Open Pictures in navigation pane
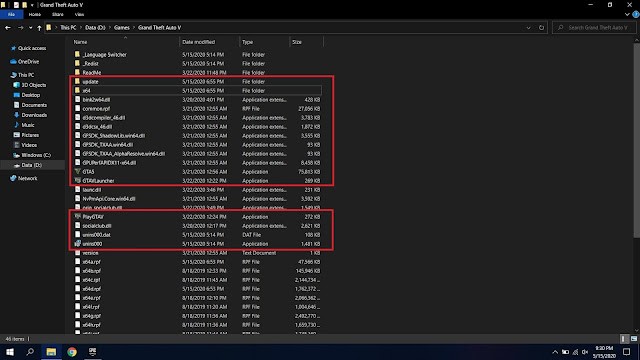The image size is (640, 360). pos(30,135)
